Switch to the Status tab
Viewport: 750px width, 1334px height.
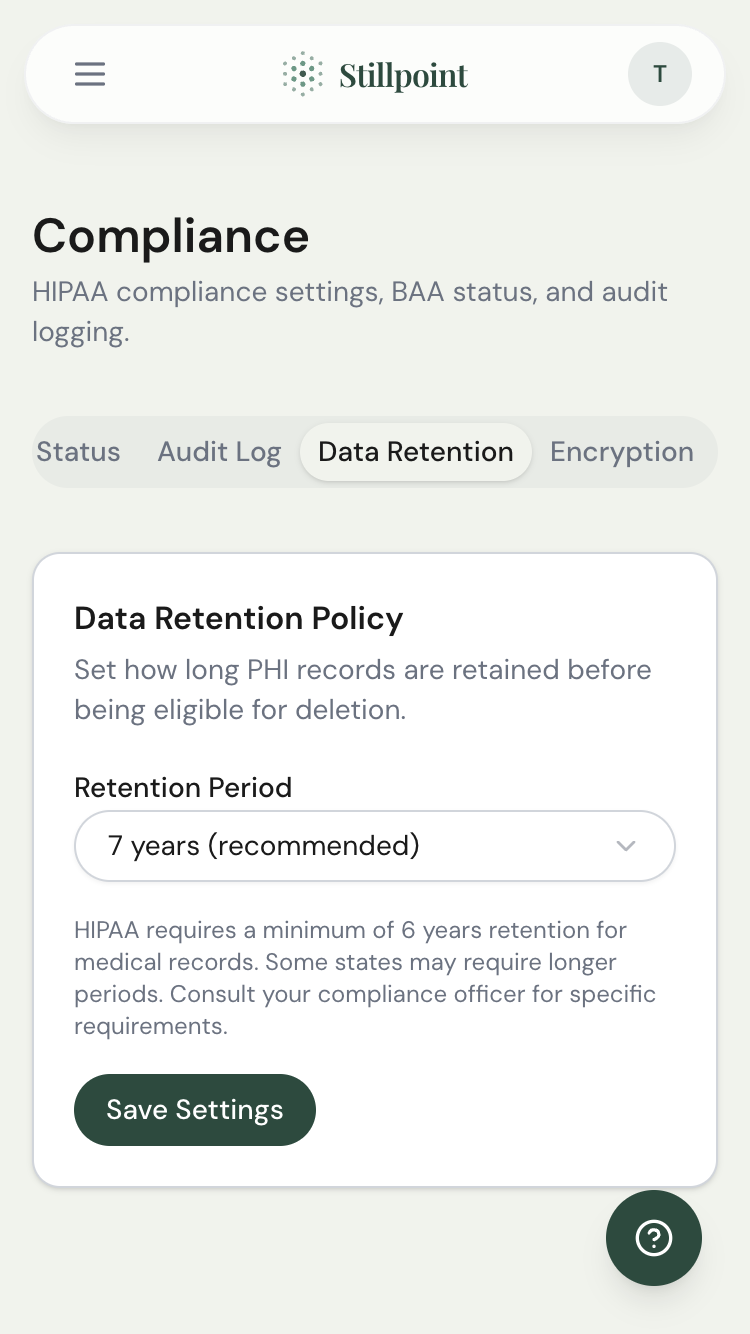(78, 452)
